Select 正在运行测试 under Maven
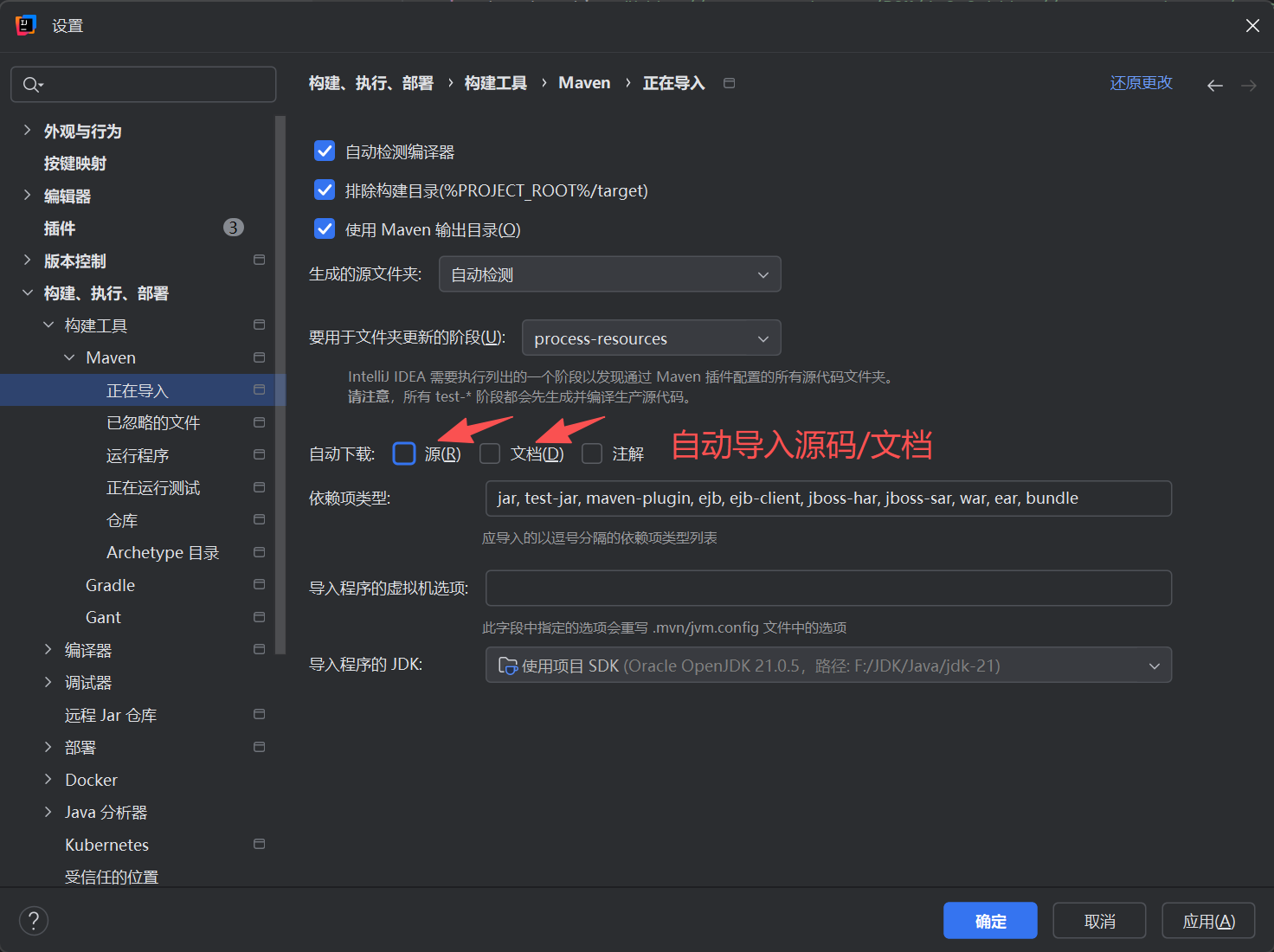 point(153,488)
